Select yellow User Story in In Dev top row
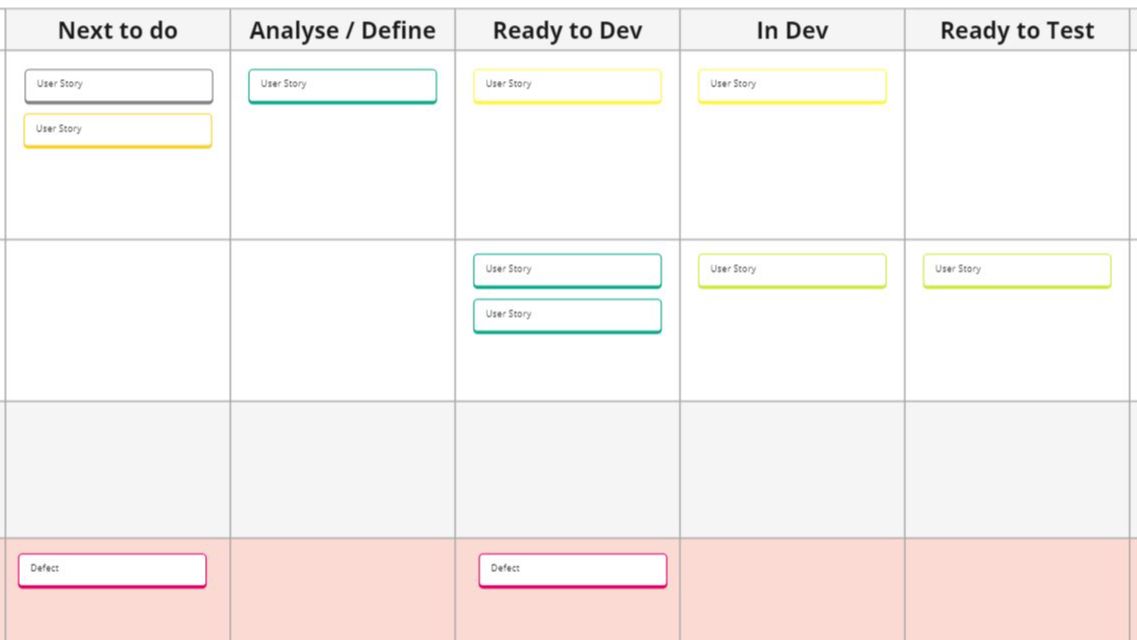This screenshot has width=1137, height=640. (x=792, y=86)
